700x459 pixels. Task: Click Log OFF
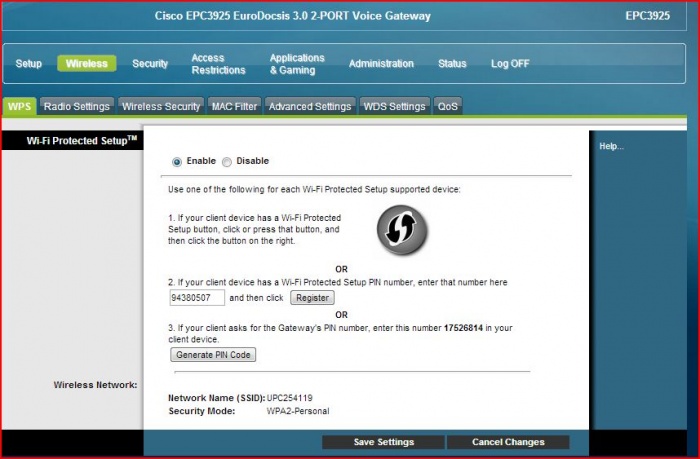point(510,63)
